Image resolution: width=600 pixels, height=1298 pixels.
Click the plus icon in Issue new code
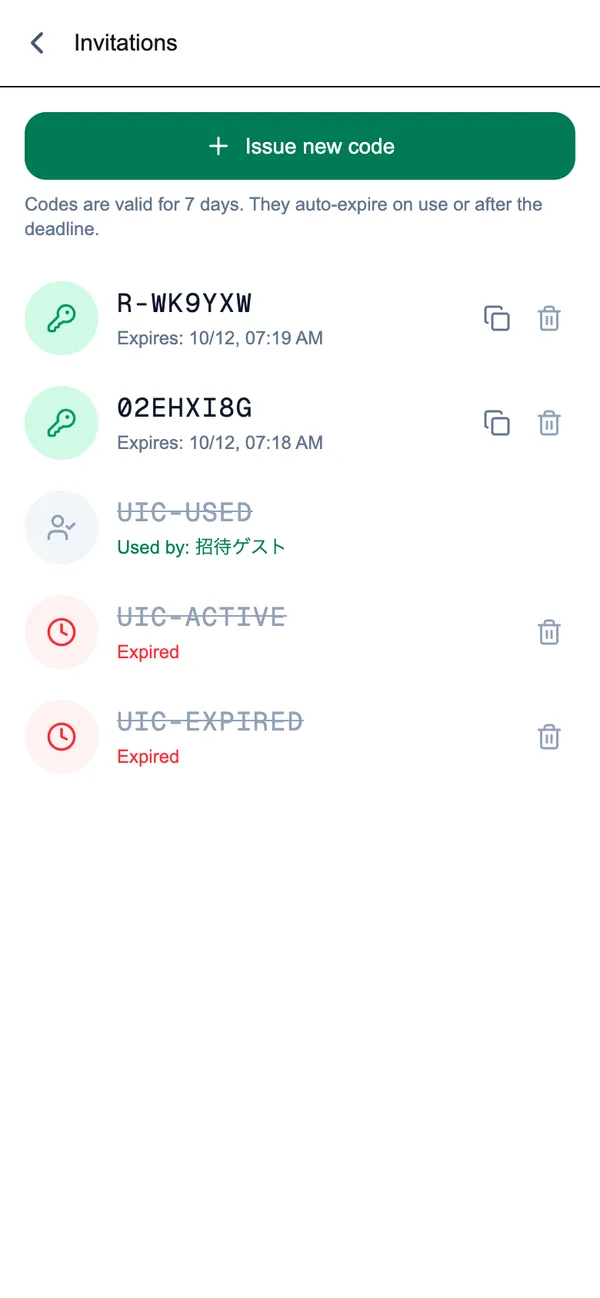click(x=218, y=146)
